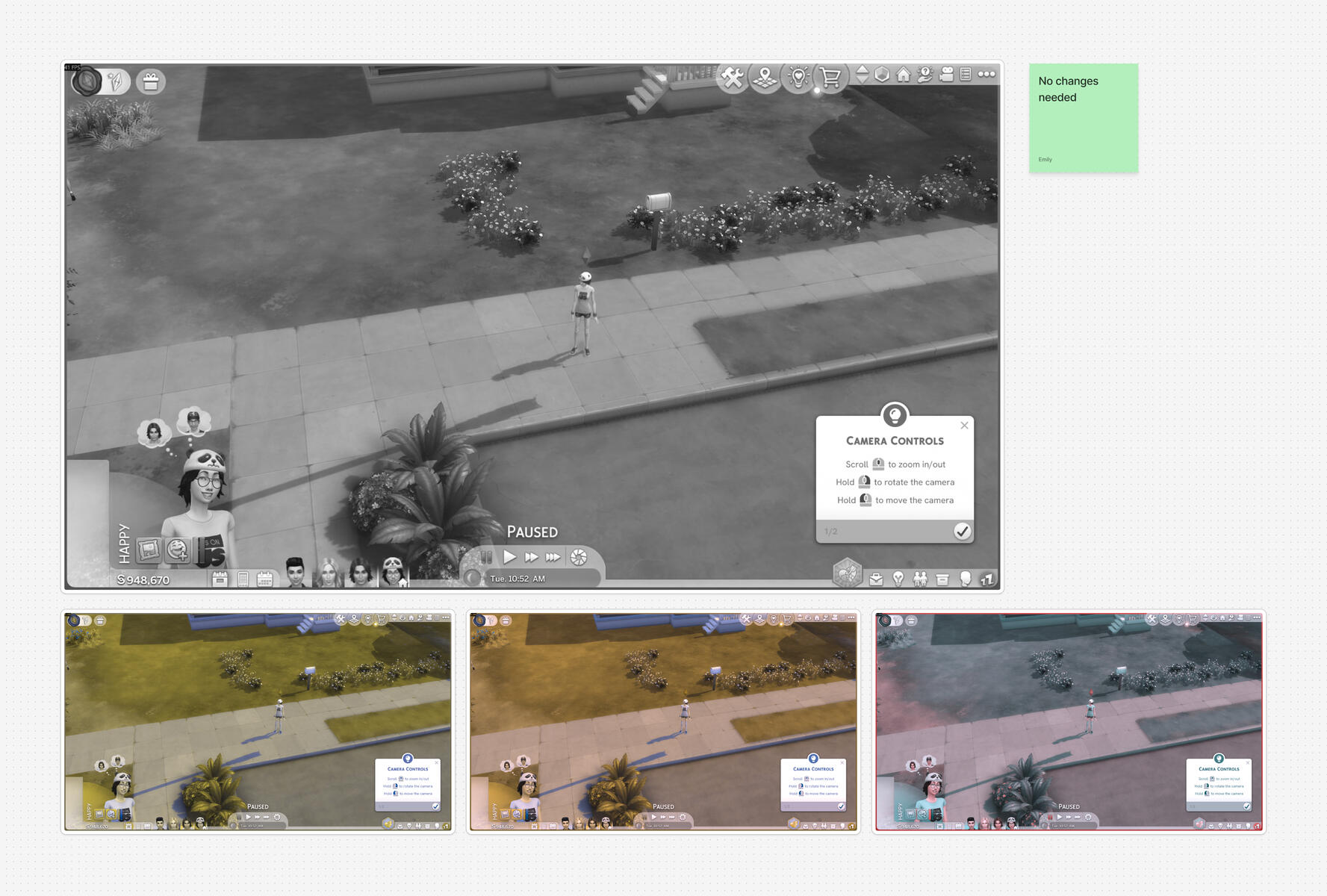Screen dimensions: 1327x896
Task: Click the map pin travel icon
Action: tap(765, 77)
